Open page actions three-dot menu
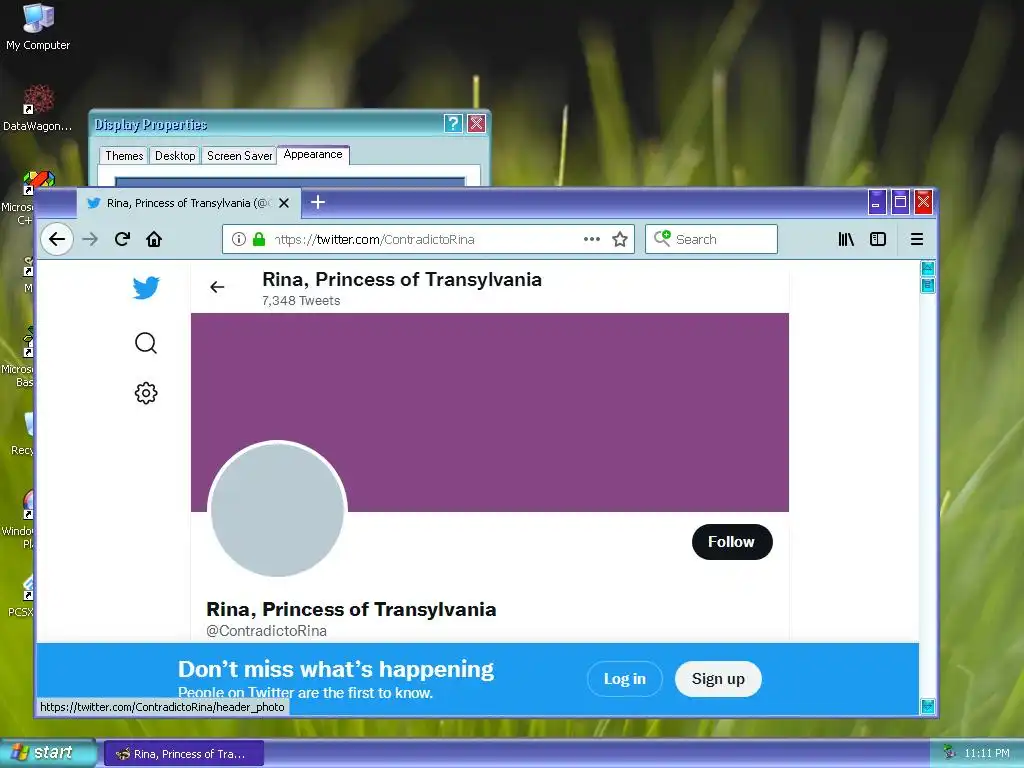Image resolution: width=1024 pixels, height=768 pixels. pyautogui.click(x=592, y=239)
